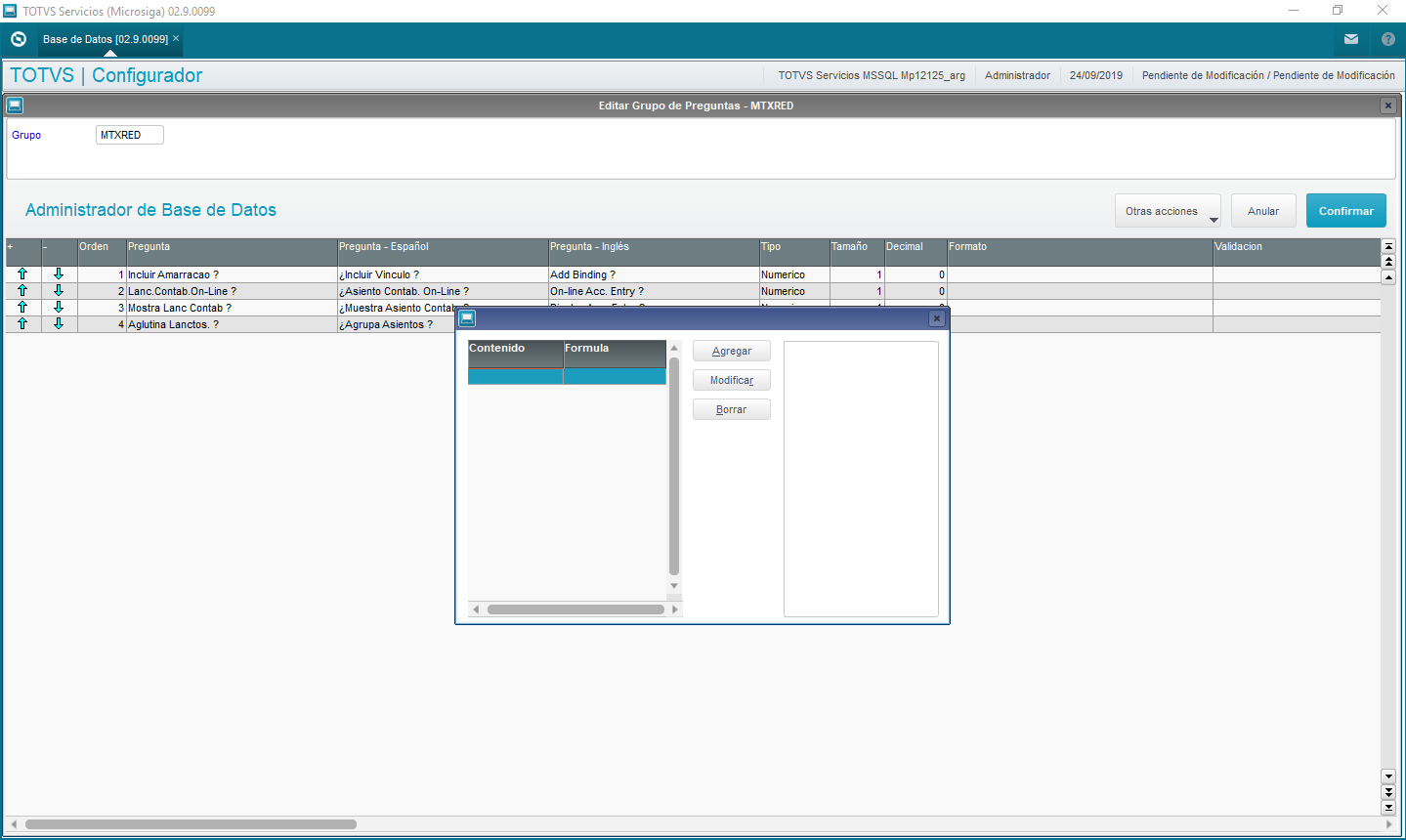Click the Validacion column header
The width and height of the screenshot is (1406, 840).
(x=1297, y=252)
